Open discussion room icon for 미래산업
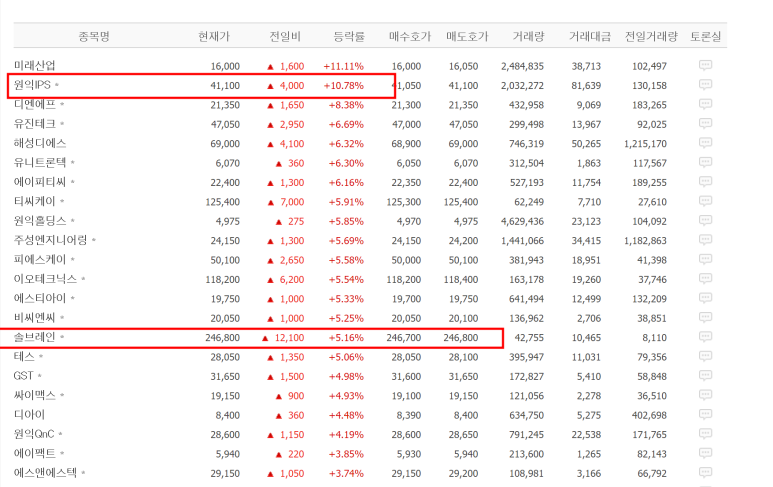Viewport: 773px width, 487px height. [705, 66]
